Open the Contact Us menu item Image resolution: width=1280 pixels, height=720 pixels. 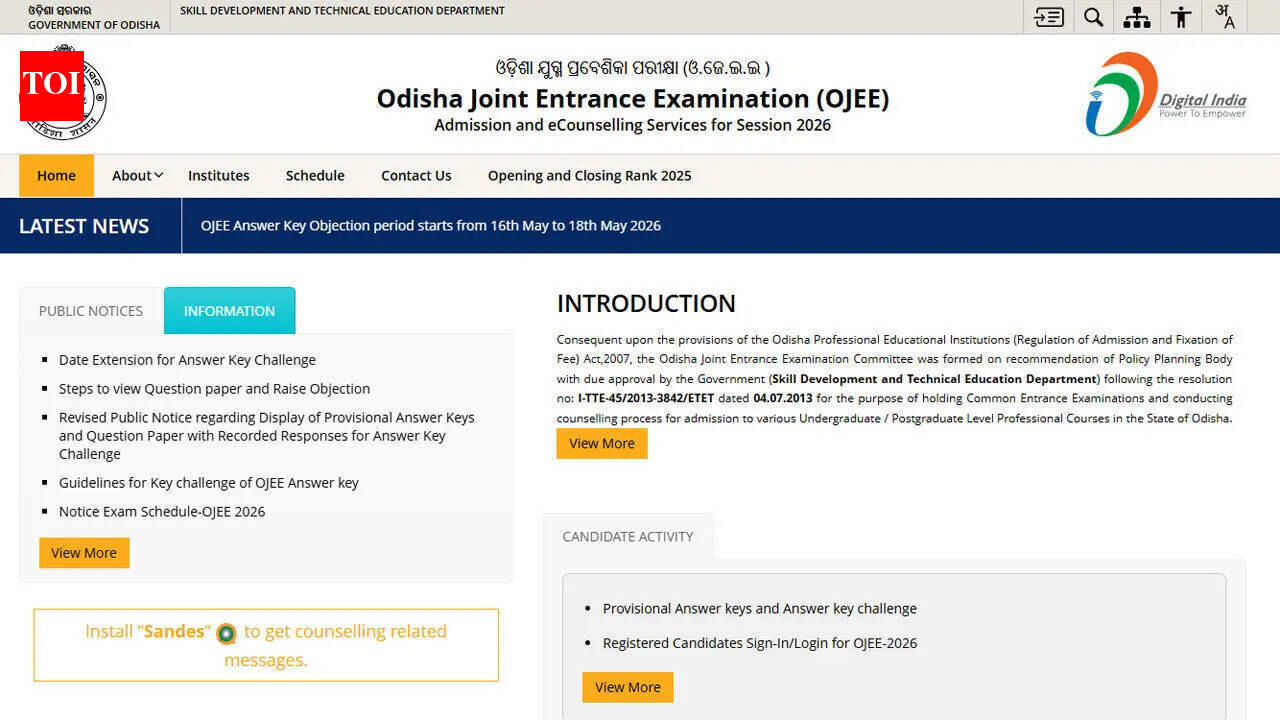point(416,175)
